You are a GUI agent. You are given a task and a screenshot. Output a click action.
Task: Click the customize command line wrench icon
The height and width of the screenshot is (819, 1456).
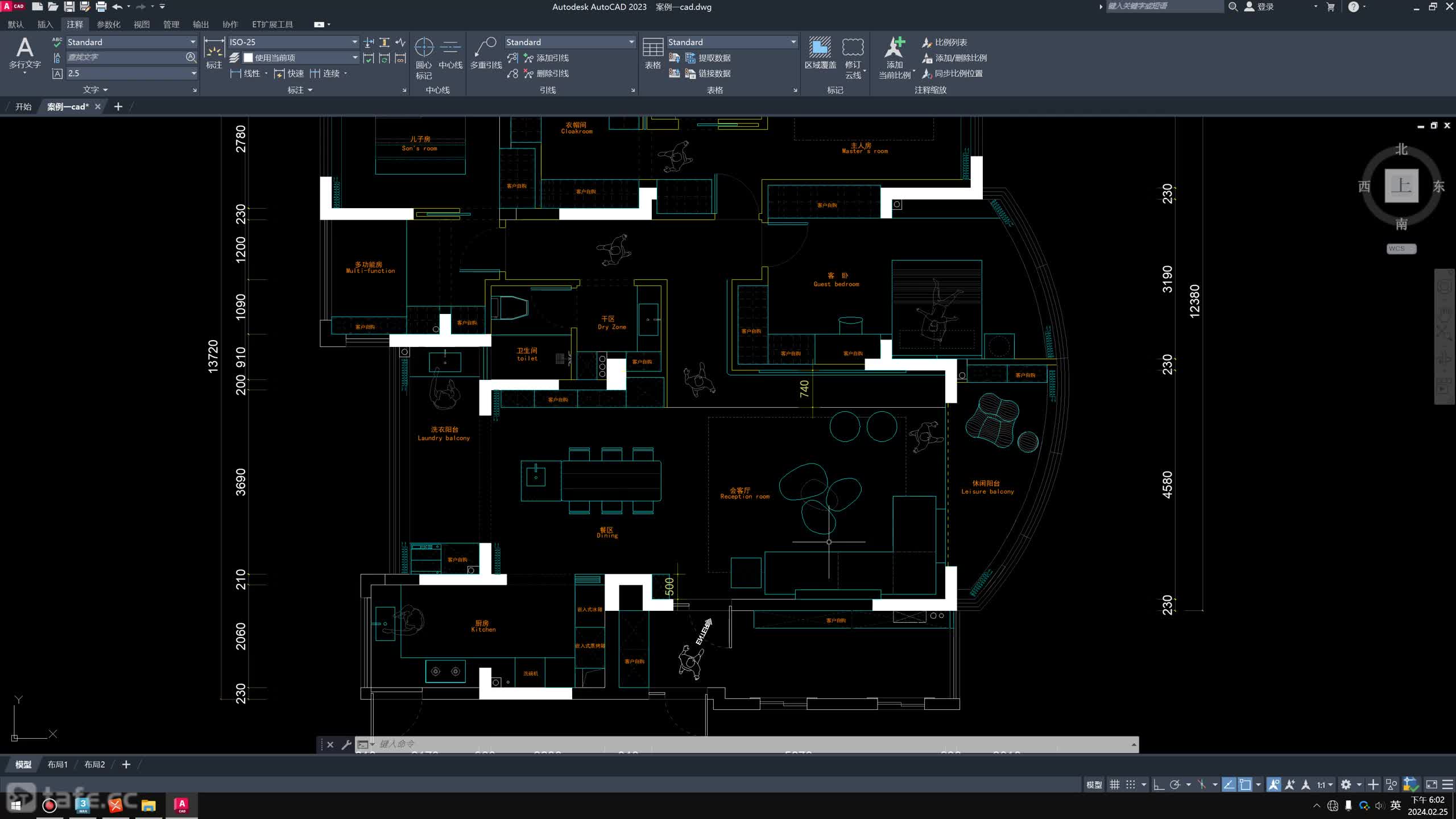pos(346,744)
